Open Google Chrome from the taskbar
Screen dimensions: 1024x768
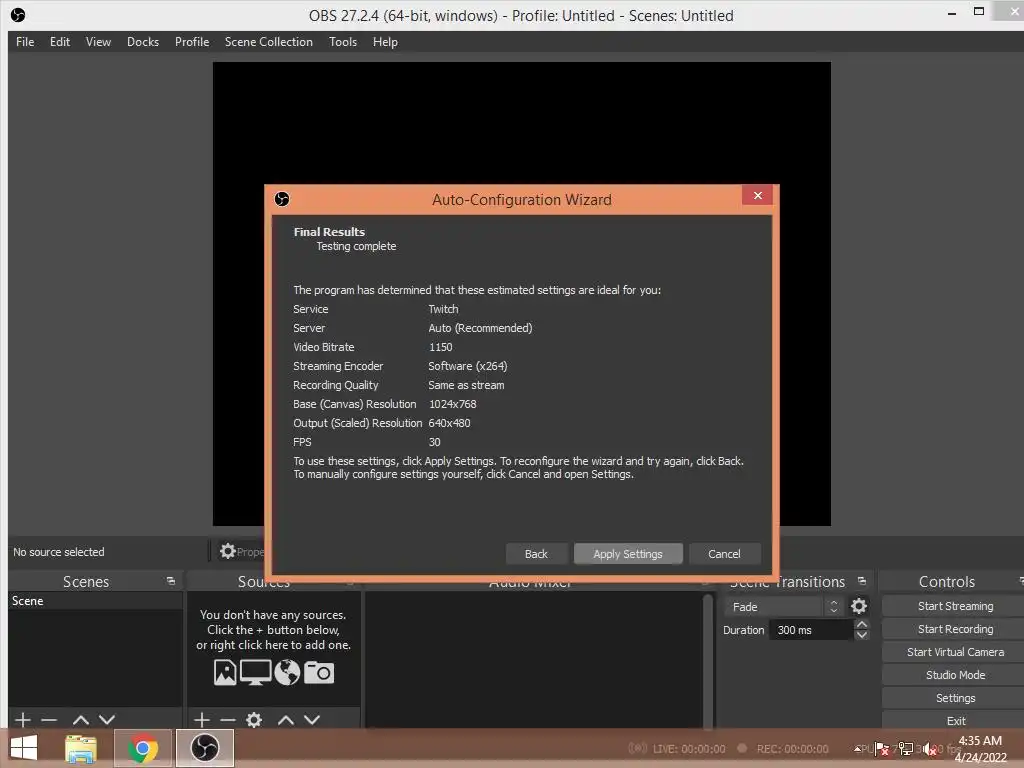(143, 748)
